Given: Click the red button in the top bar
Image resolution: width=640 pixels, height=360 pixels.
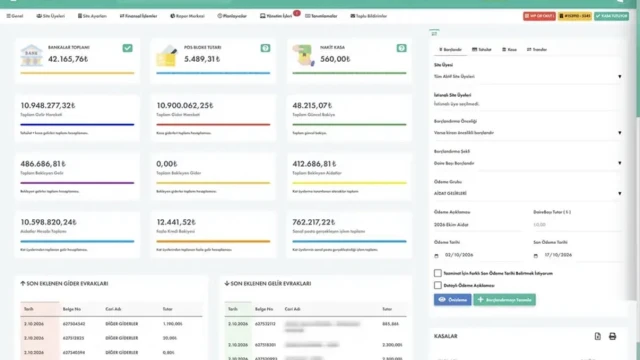Looking at the screenshot, I should pyautogui.click(x=539, y=16).
